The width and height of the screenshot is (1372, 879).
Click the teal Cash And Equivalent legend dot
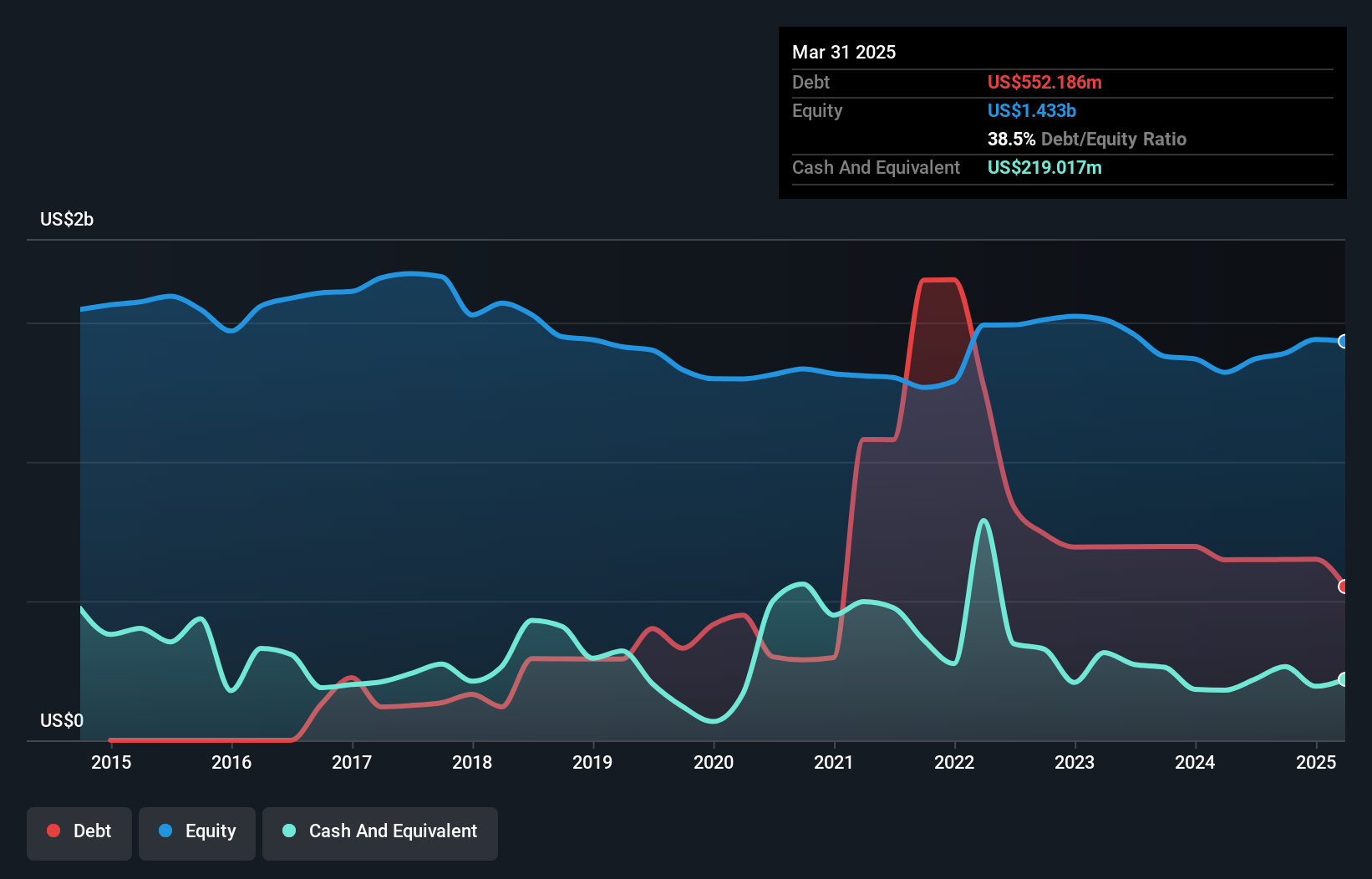click(x=289, y=831)
